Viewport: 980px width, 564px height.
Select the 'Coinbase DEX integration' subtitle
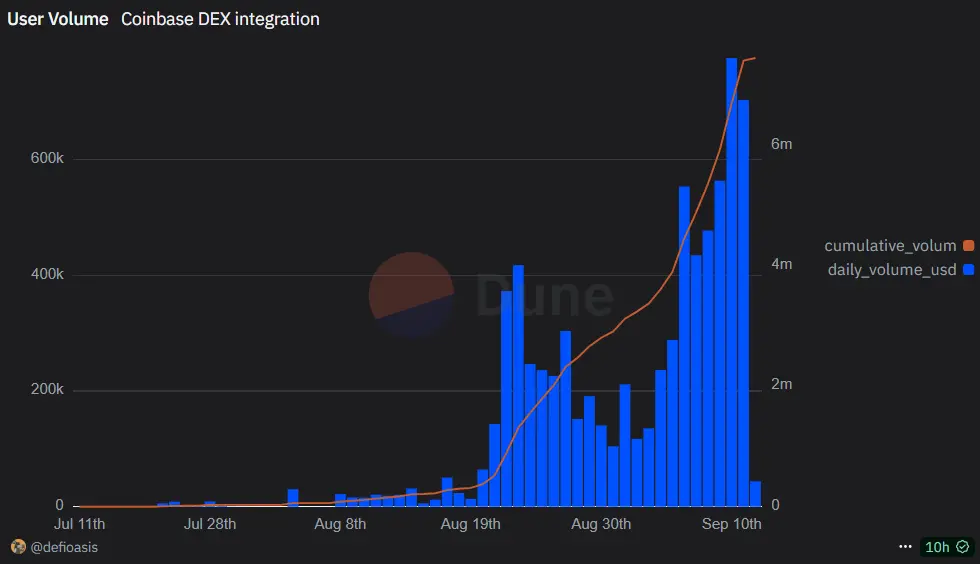point(220,19)
